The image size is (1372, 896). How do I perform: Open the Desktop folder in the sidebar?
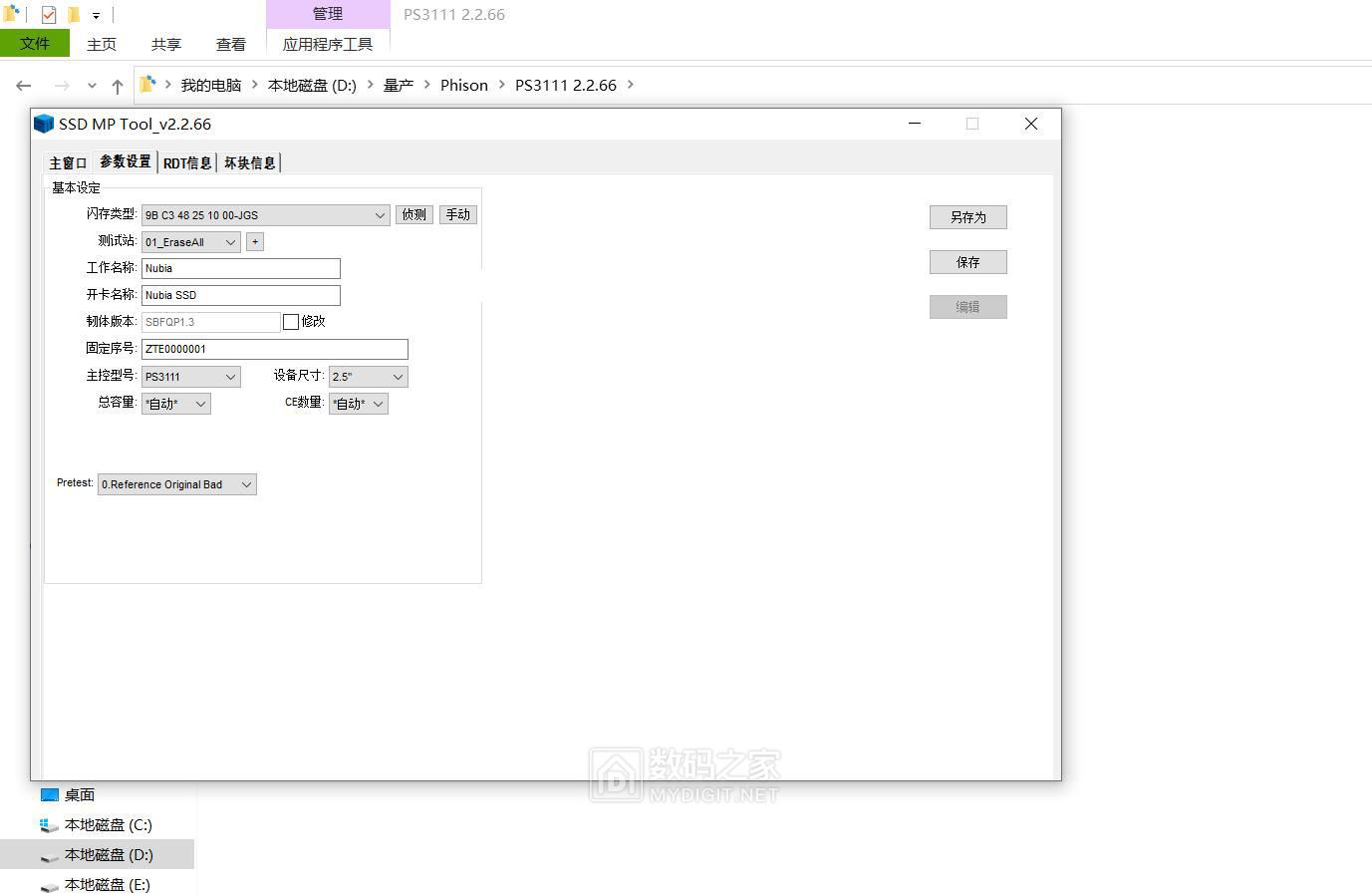[79, 795]
